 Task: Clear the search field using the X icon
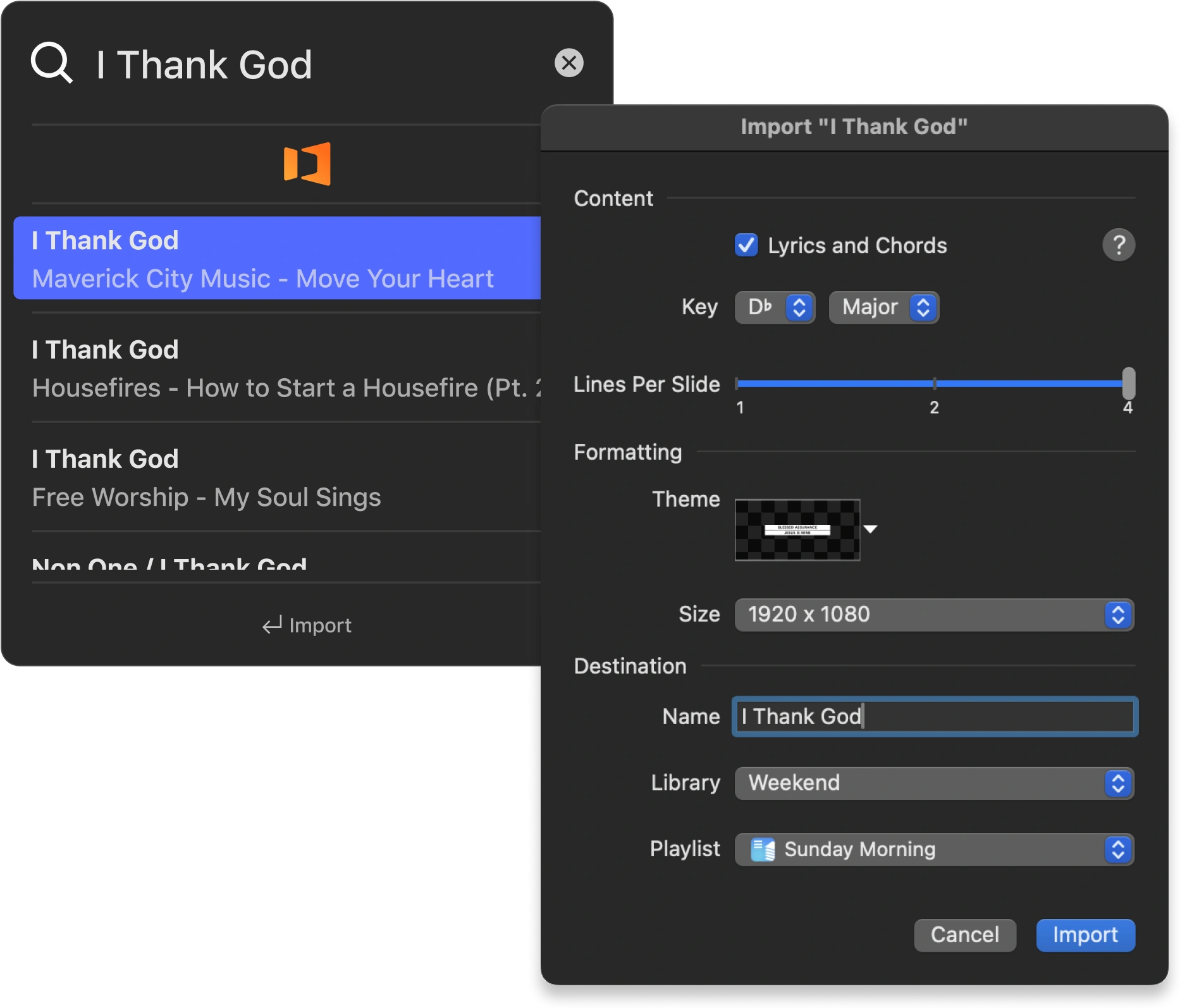pos(568,63)
